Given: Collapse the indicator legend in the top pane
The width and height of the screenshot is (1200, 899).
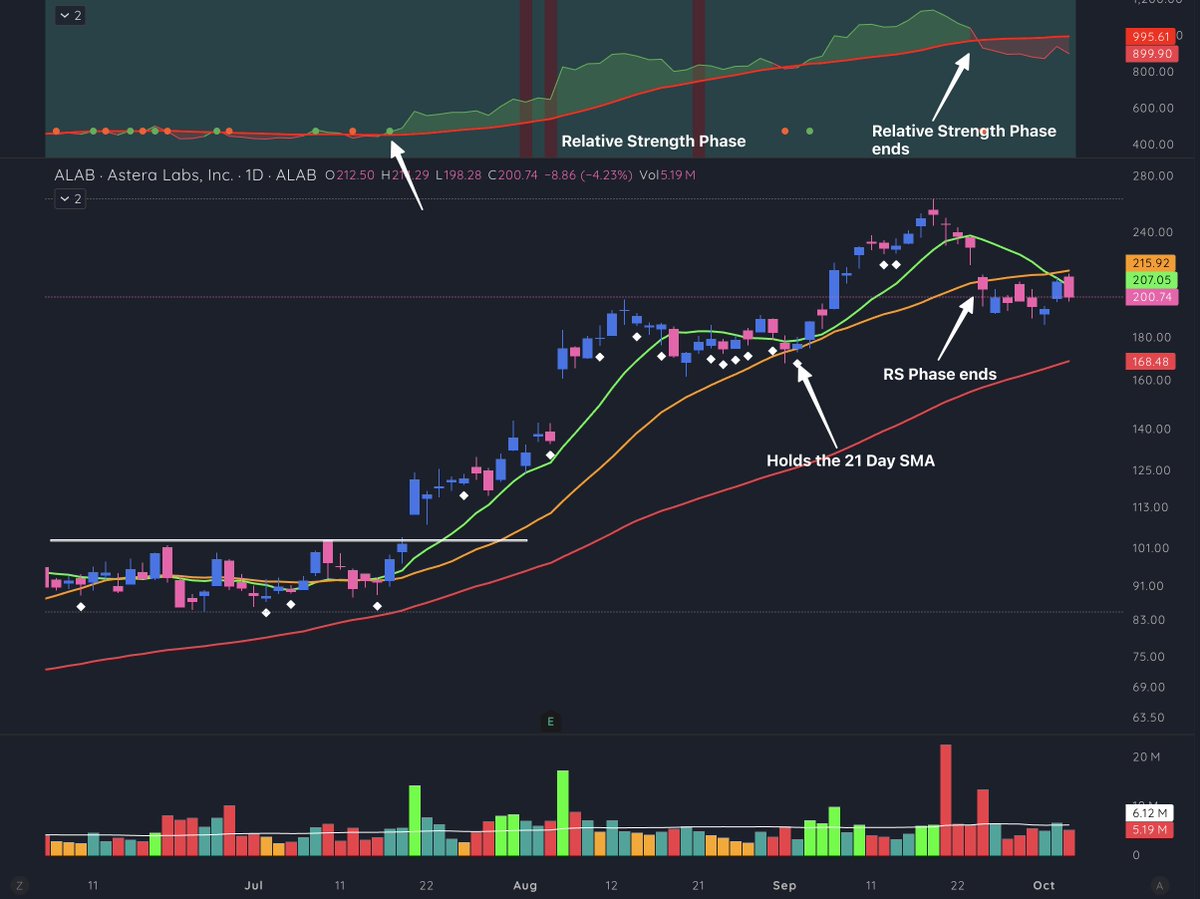Looking at the screenshot, I should [70, 16].
